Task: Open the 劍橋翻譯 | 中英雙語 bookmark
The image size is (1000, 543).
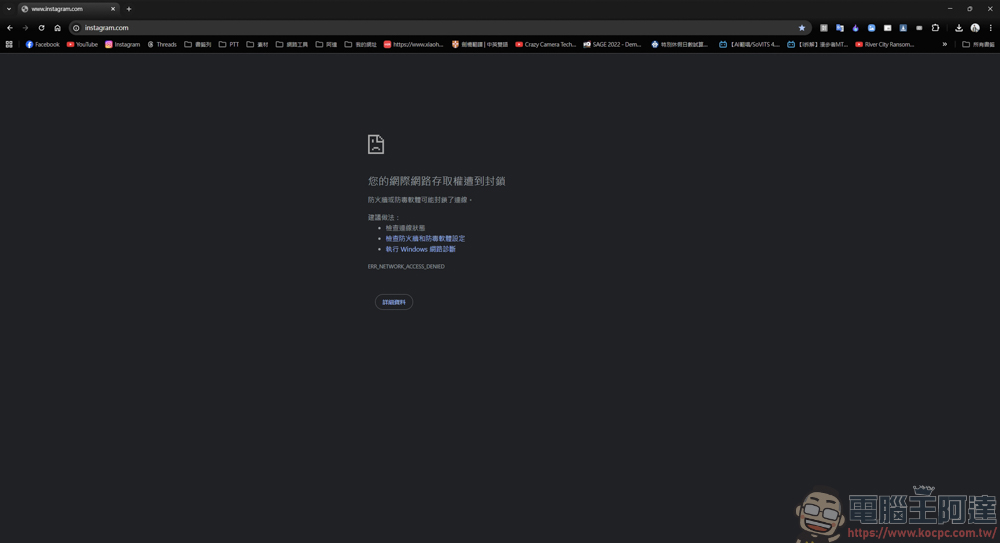Action: [480, 45]
